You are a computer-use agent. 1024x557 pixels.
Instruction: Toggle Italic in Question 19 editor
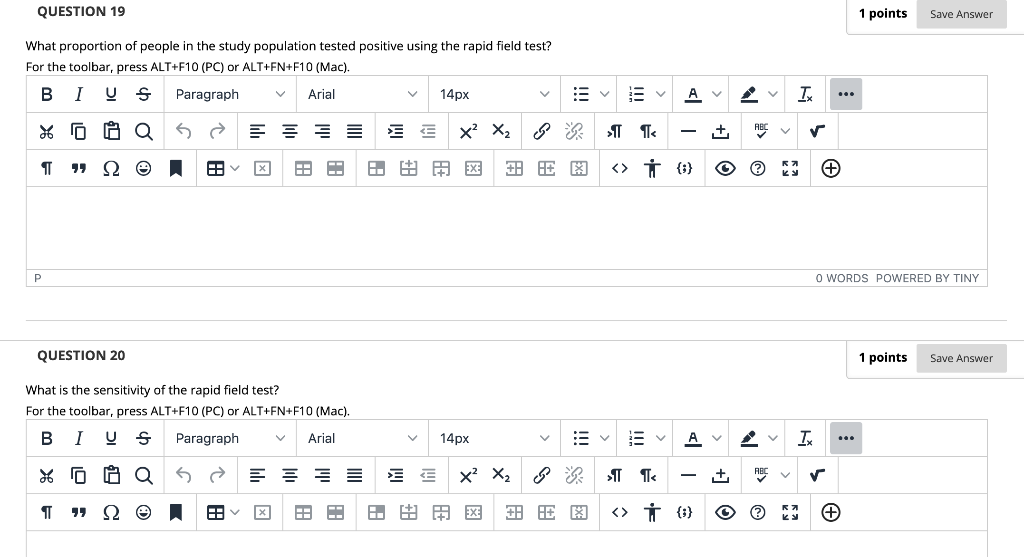[78, 94]
